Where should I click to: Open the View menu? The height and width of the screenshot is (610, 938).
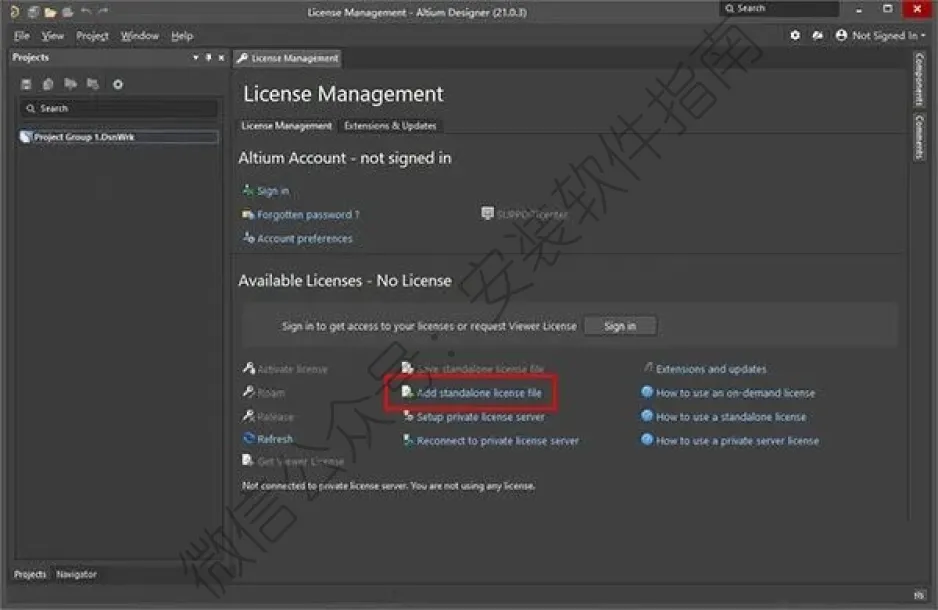(x=53, y=36)
